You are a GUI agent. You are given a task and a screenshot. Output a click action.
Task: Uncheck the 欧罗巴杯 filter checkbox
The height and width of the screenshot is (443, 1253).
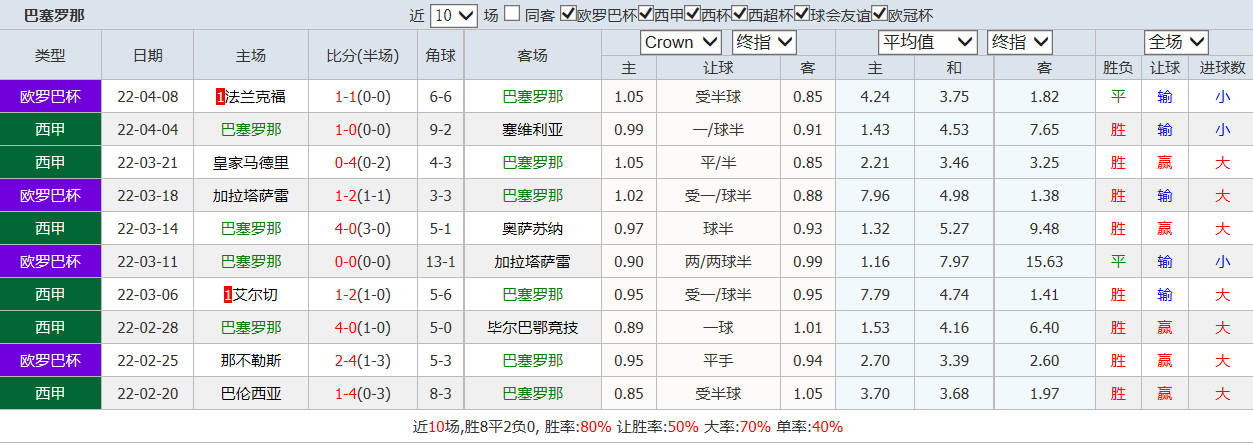point(568,14)
